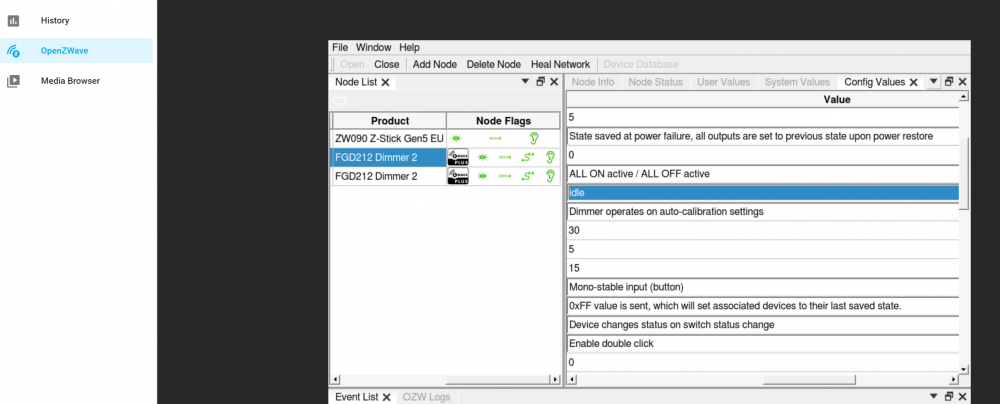Viewport: 1000px width, 404px height.
Task: Click the OpenZWave sidebar icon
Action: (14, 50)
